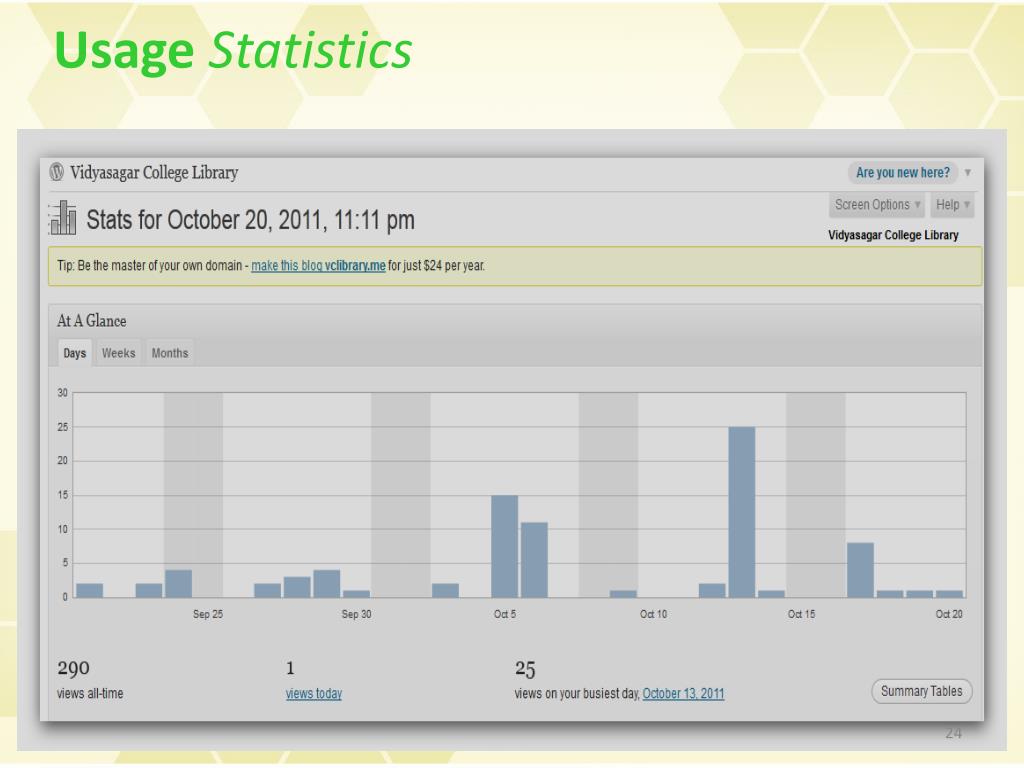Click the "Oct 15" axis label
This screenshot has width=1024, height=768.
click(801, 614)
